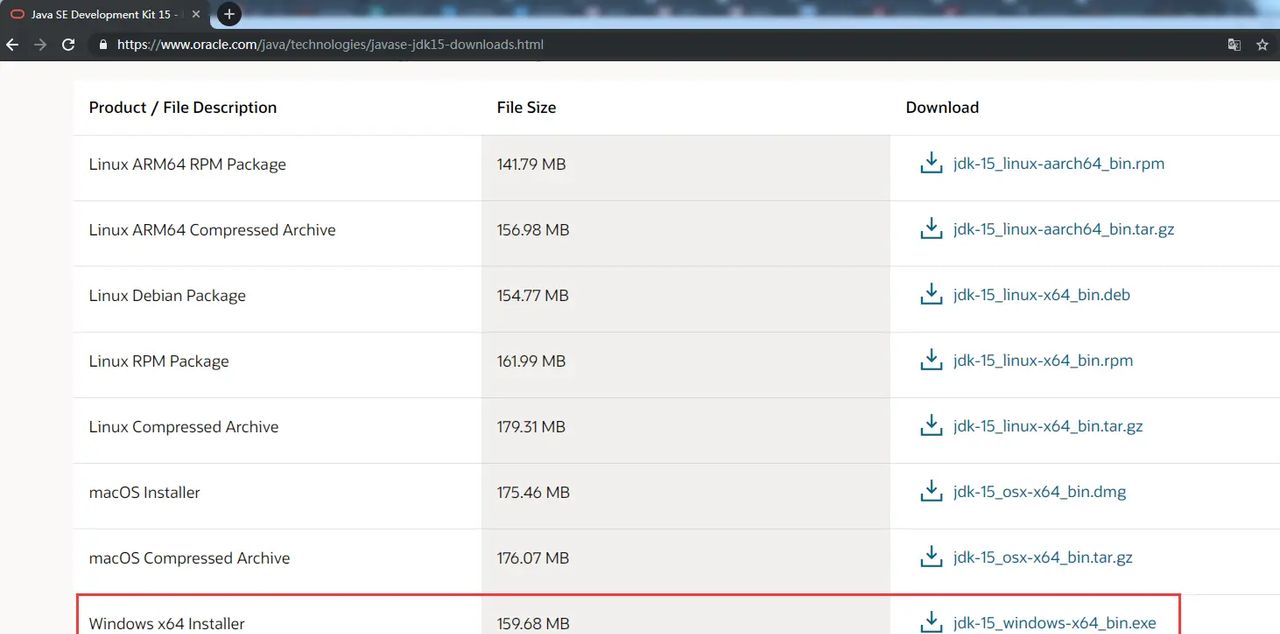Screen dimensions: 1280x634
Task: Click the '179.31 MB' file size
Action: click(x=531, y=427)
